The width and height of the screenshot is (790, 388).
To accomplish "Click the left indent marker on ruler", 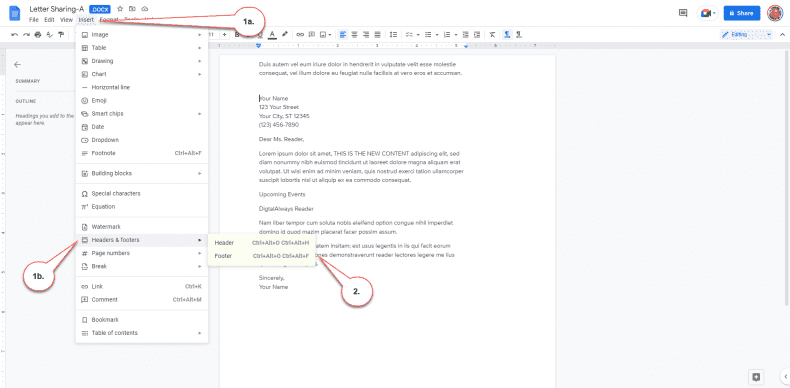I will click(x=258, y=46).
